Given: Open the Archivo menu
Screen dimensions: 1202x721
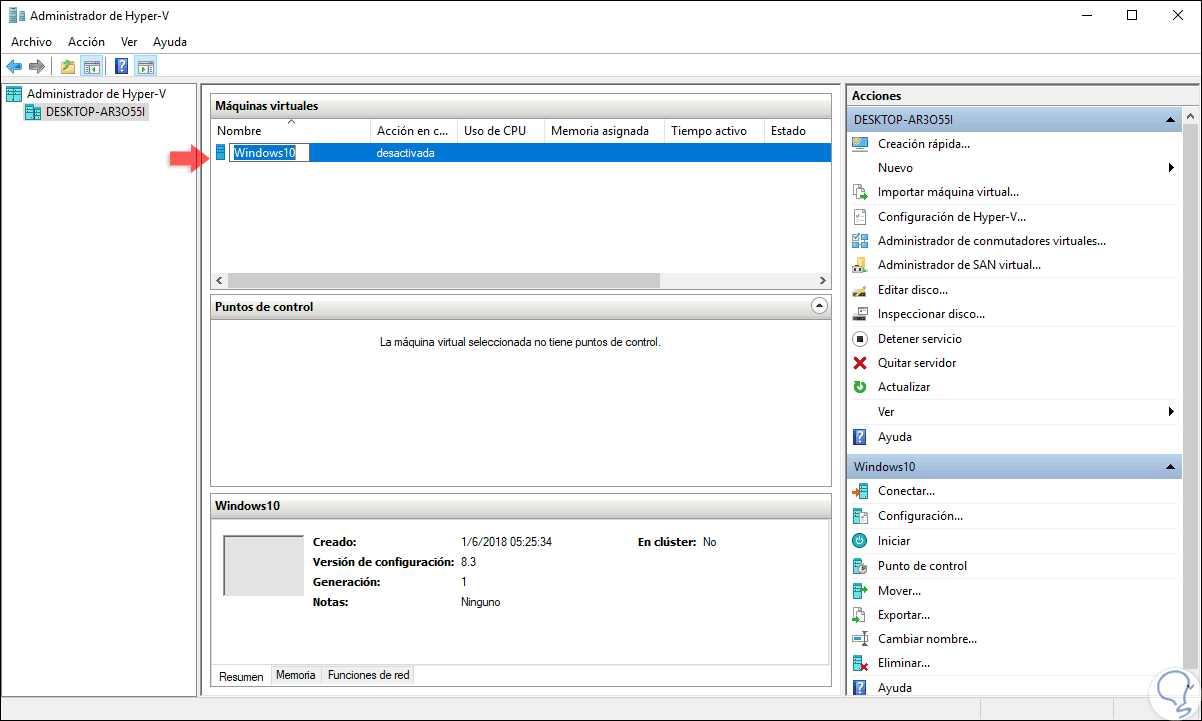Looking at the screenshot, I should point(31,42).
